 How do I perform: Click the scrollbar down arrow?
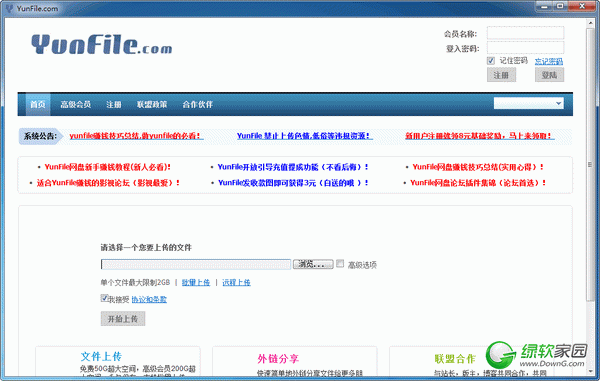[590, 371]
